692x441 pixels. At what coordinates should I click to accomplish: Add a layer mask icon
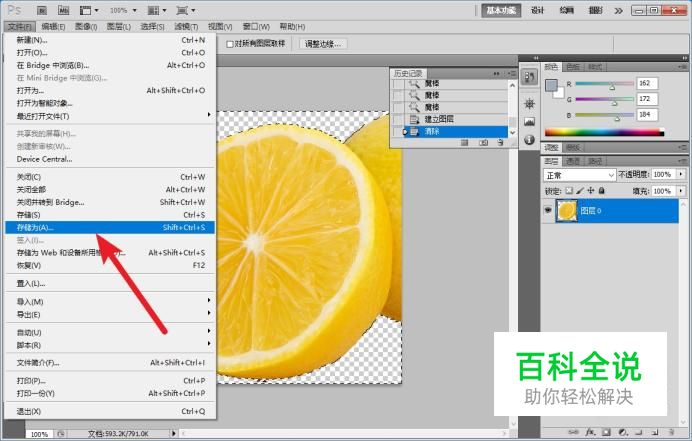pyautogui.click(x=606, y=432)
